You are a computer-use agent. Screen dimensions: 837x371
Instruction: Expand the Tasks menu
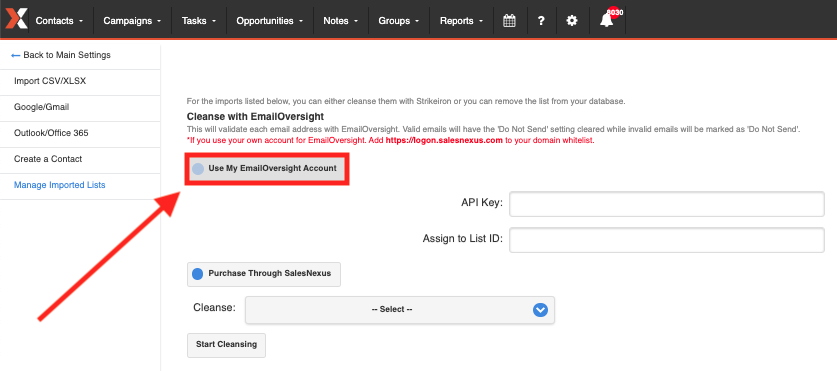point(199,21)
